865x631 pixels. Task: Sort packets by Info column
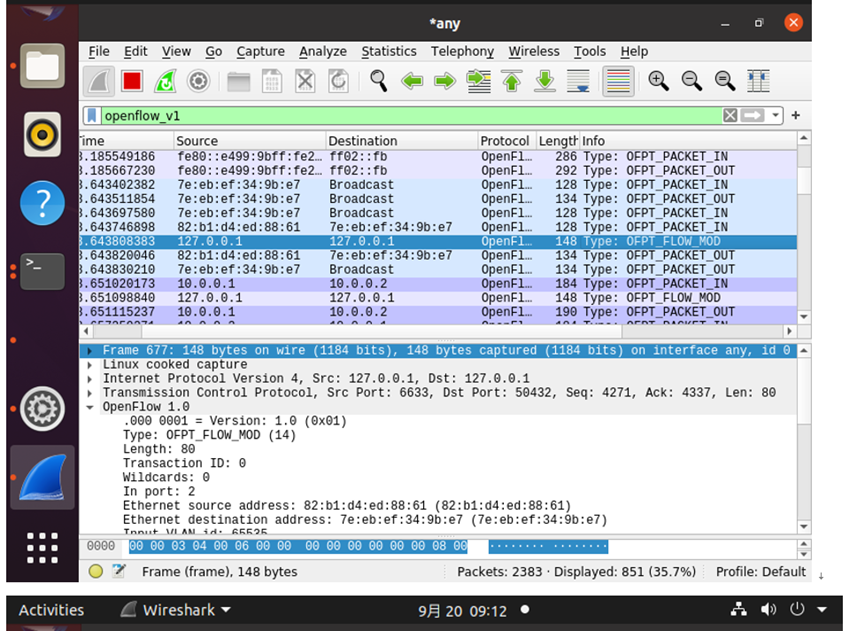(x=688, y=141)
